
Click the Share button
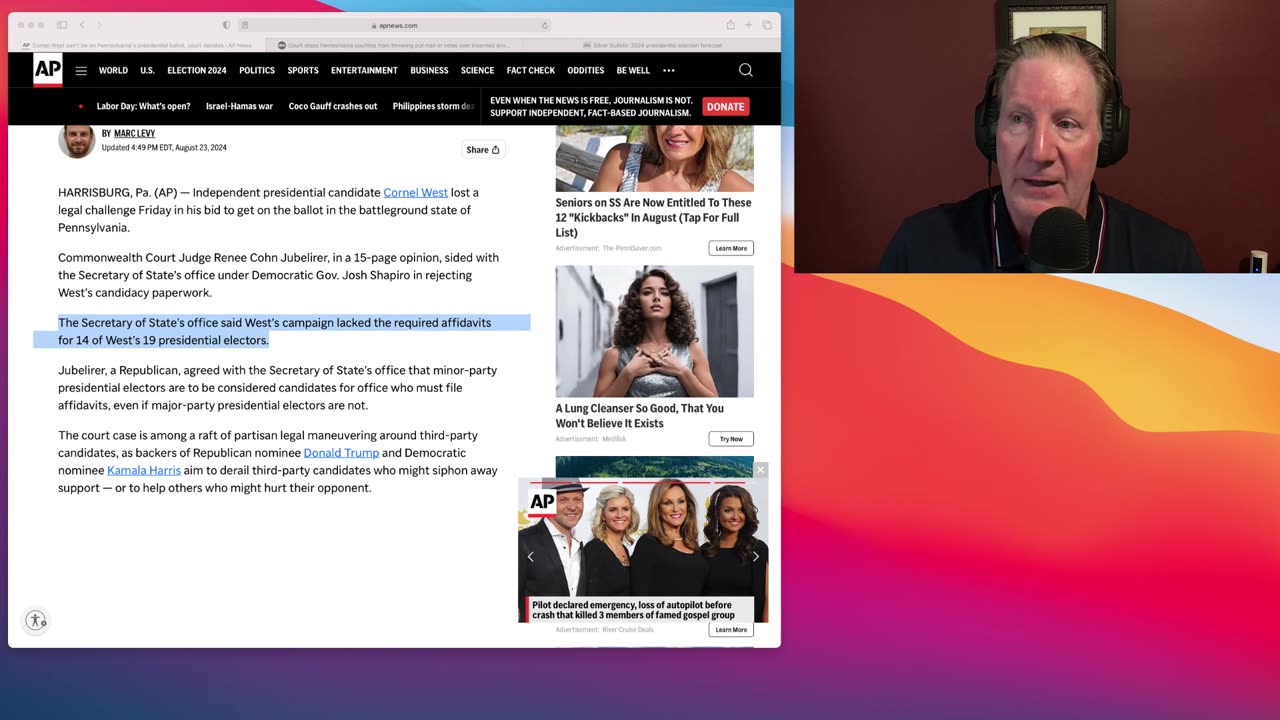483,150
